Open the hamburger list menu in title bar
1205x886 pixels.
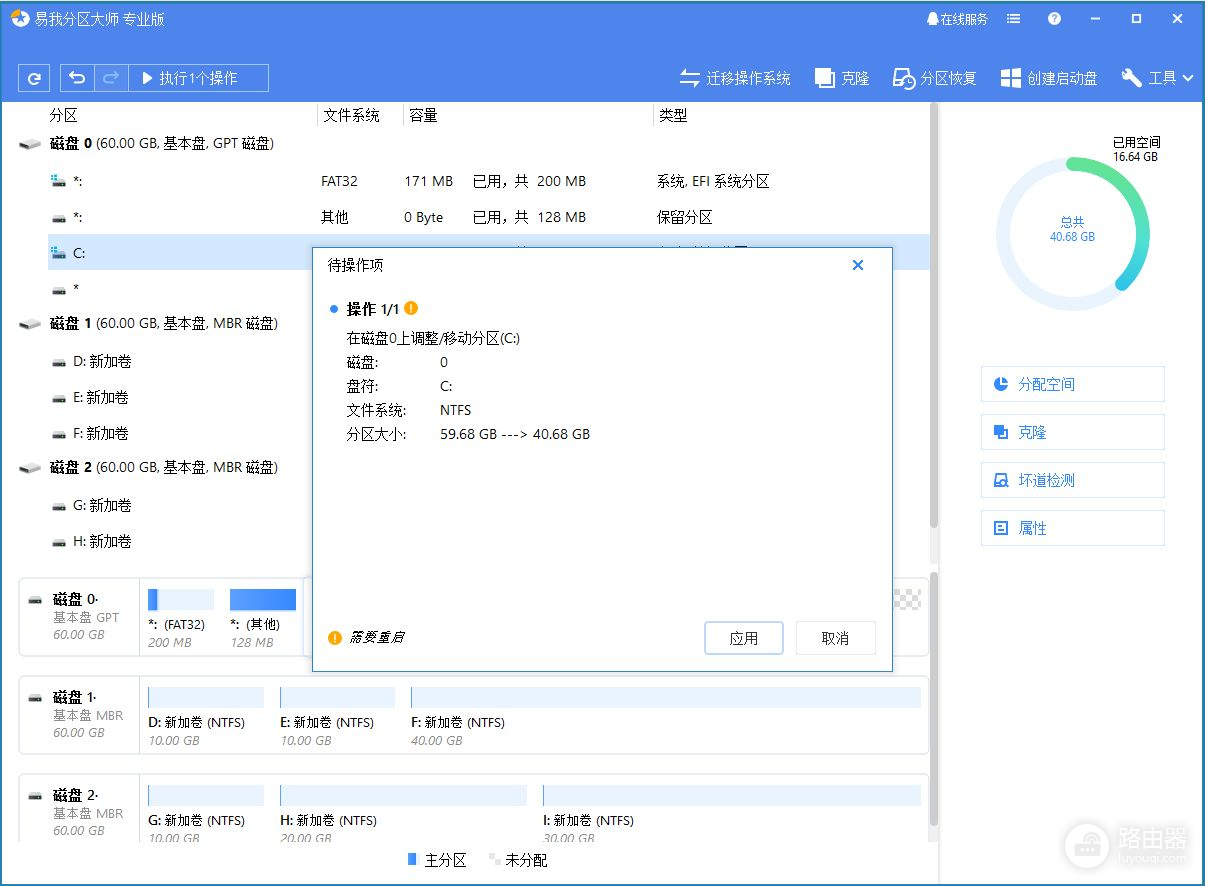(1014, 19)
